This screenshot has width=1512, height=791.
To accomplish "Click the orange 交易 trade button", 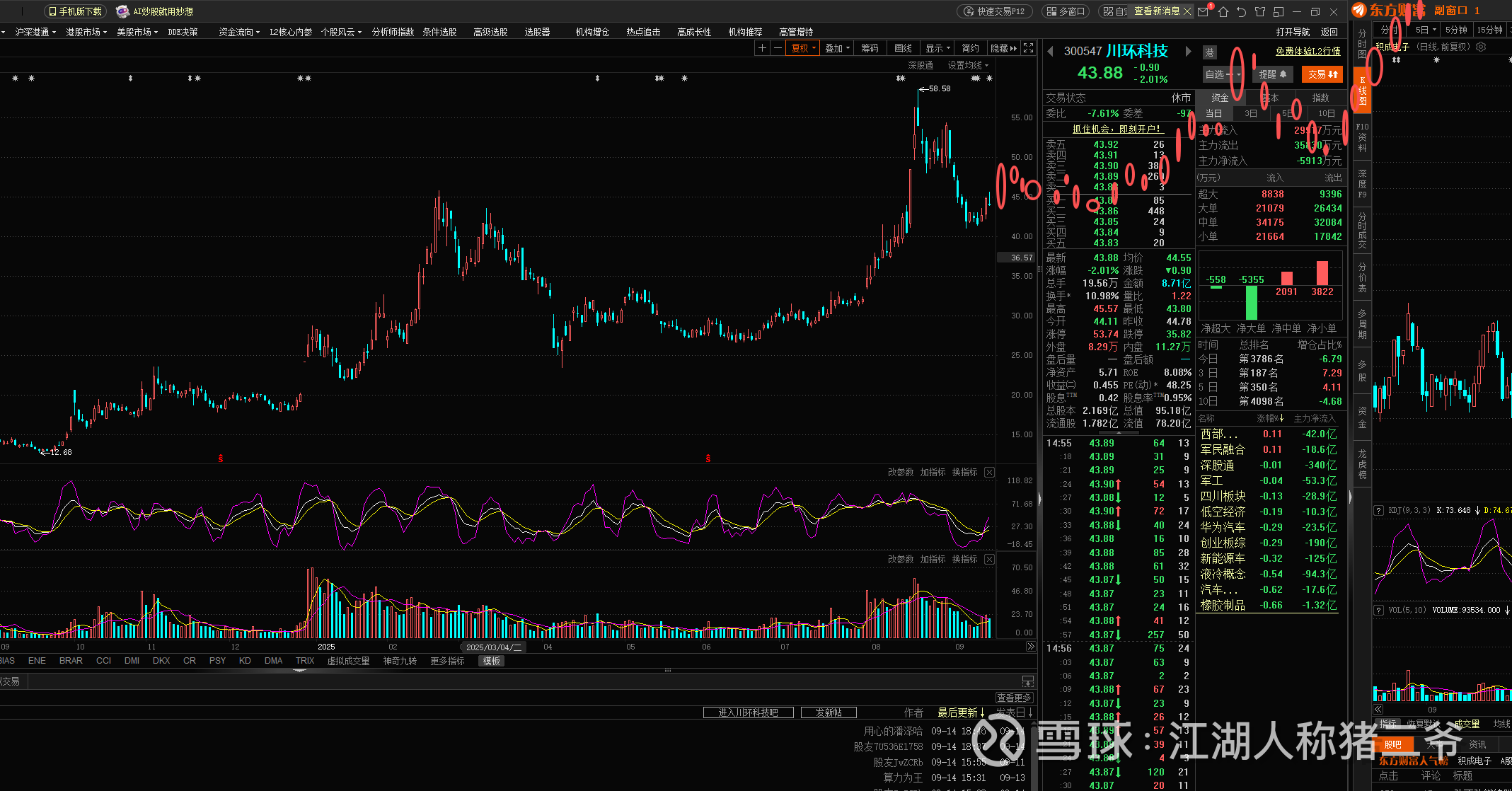I will point(1322,74).
